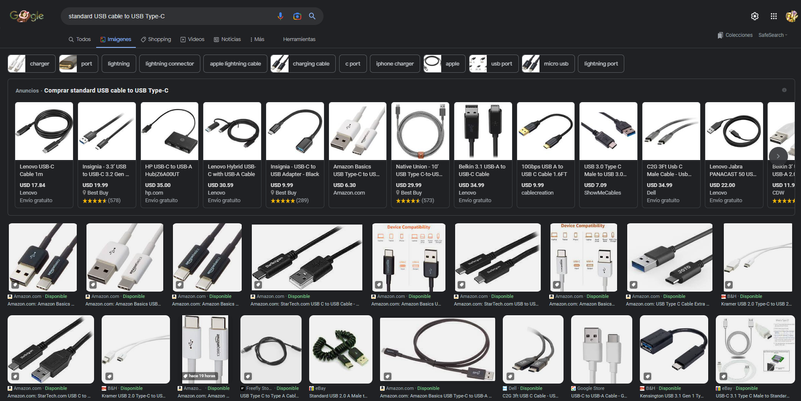The width and height of the screenshot is (801, 401).
Task: Open C2G 3Ft Usb C Dell ad
Action: pos(671,155)
